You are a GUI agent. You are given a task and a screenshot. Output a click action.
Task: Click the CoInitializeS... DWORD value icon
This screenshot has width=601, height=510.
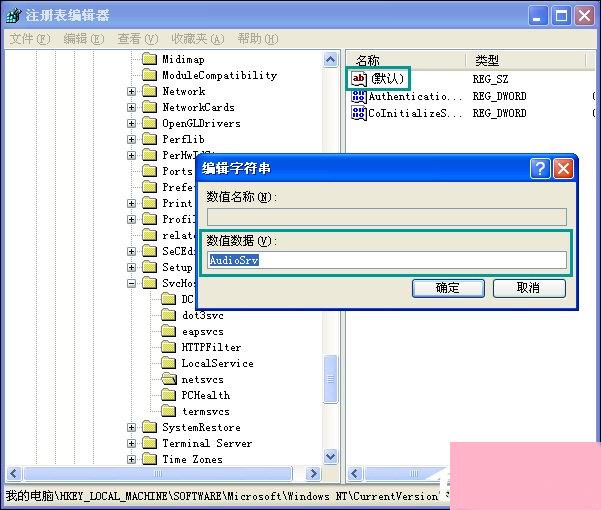click(x=359, y=113)
